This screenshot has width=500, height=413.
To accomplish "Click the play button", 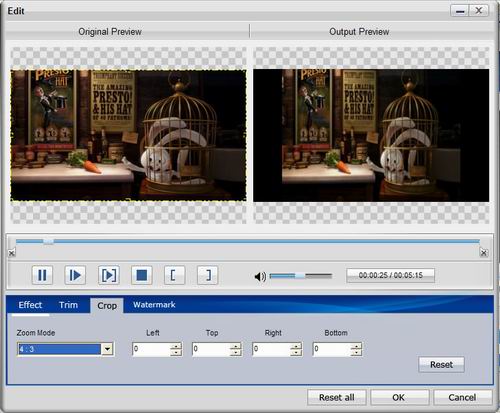I will click(75, 275).
